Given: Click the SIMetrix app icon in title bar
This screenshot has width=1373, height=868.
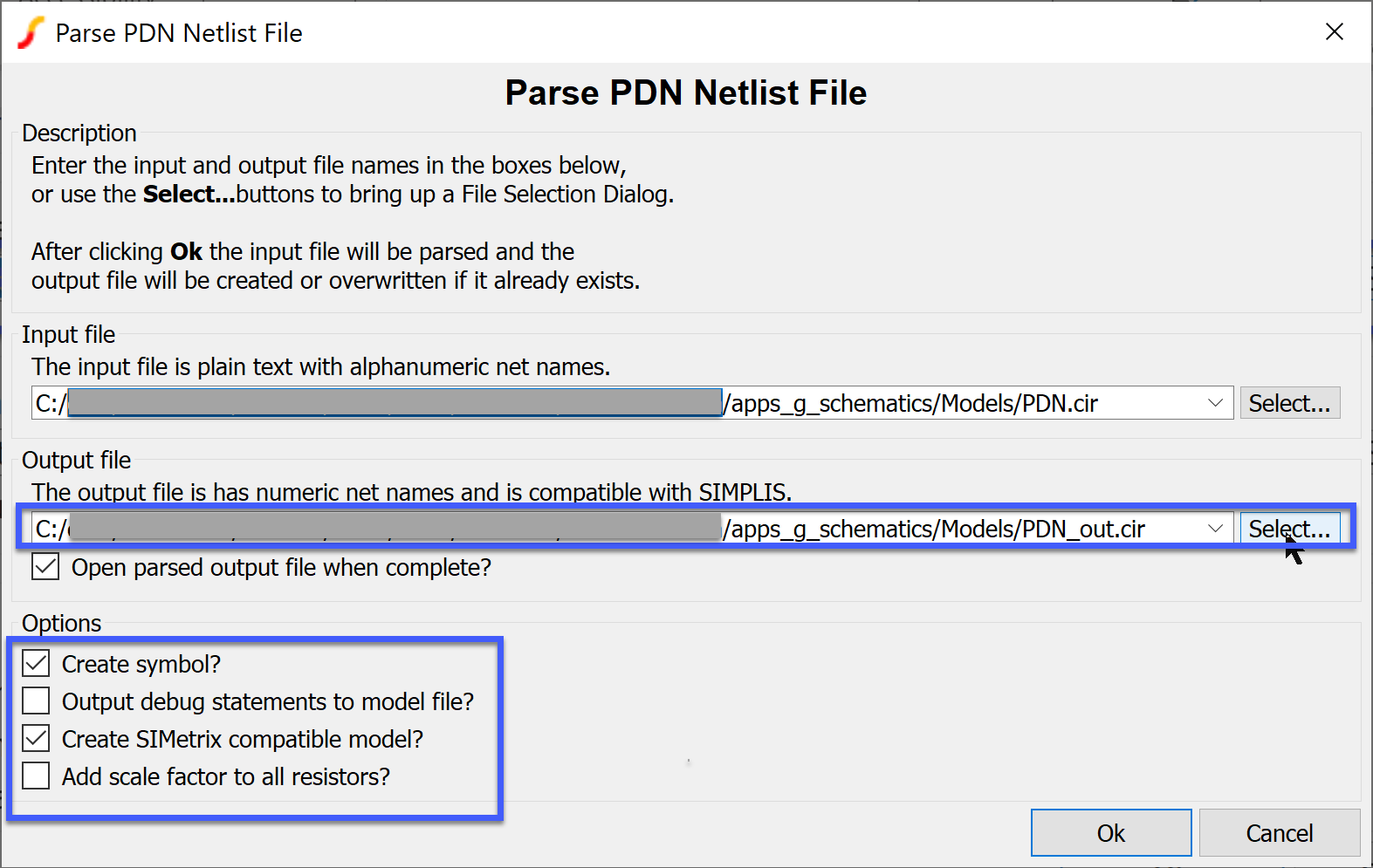Looking at the screenshot, I should click(31, 33).
